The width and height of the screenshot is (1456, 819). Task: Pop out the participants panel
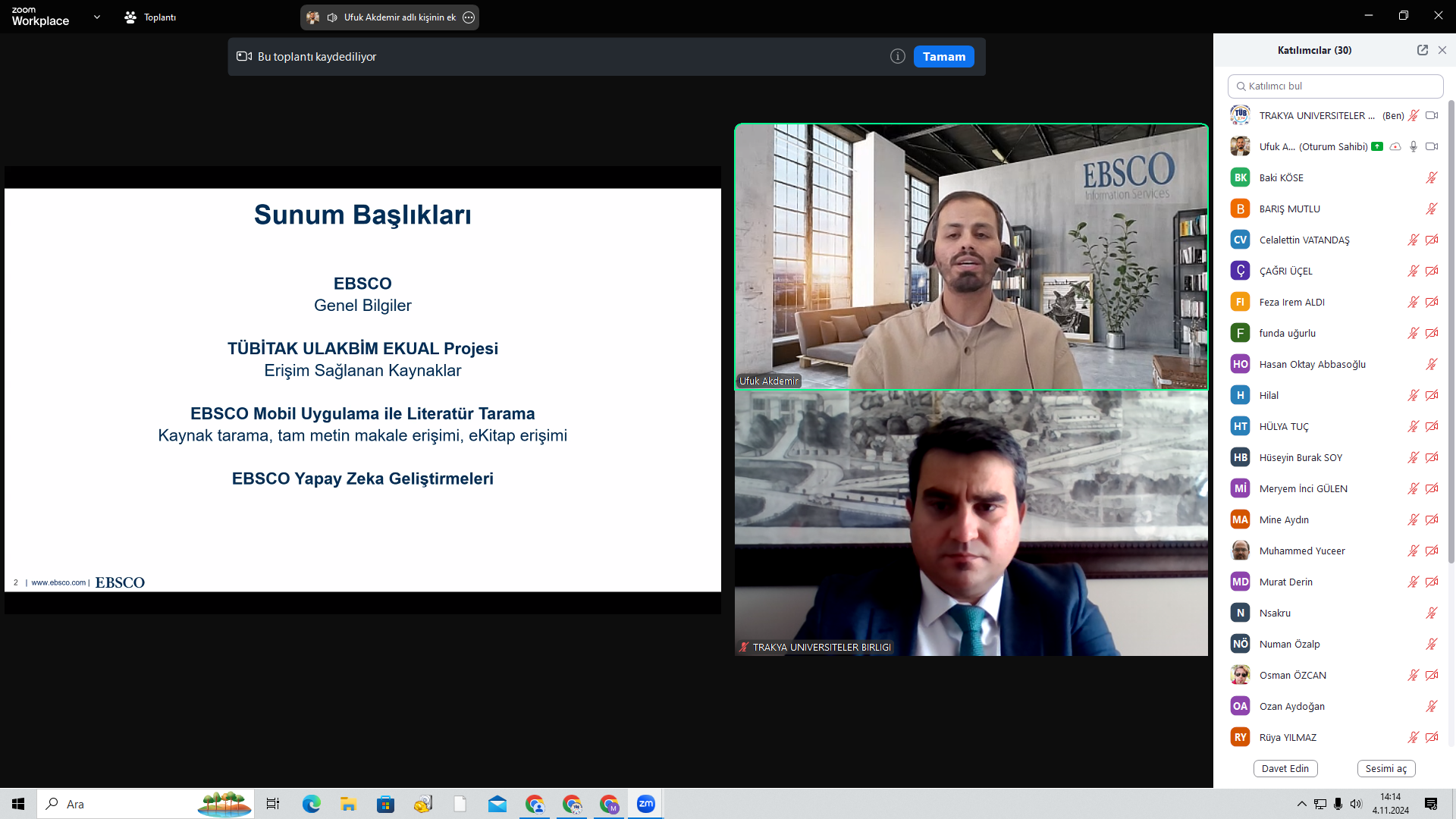point(1422,50)
